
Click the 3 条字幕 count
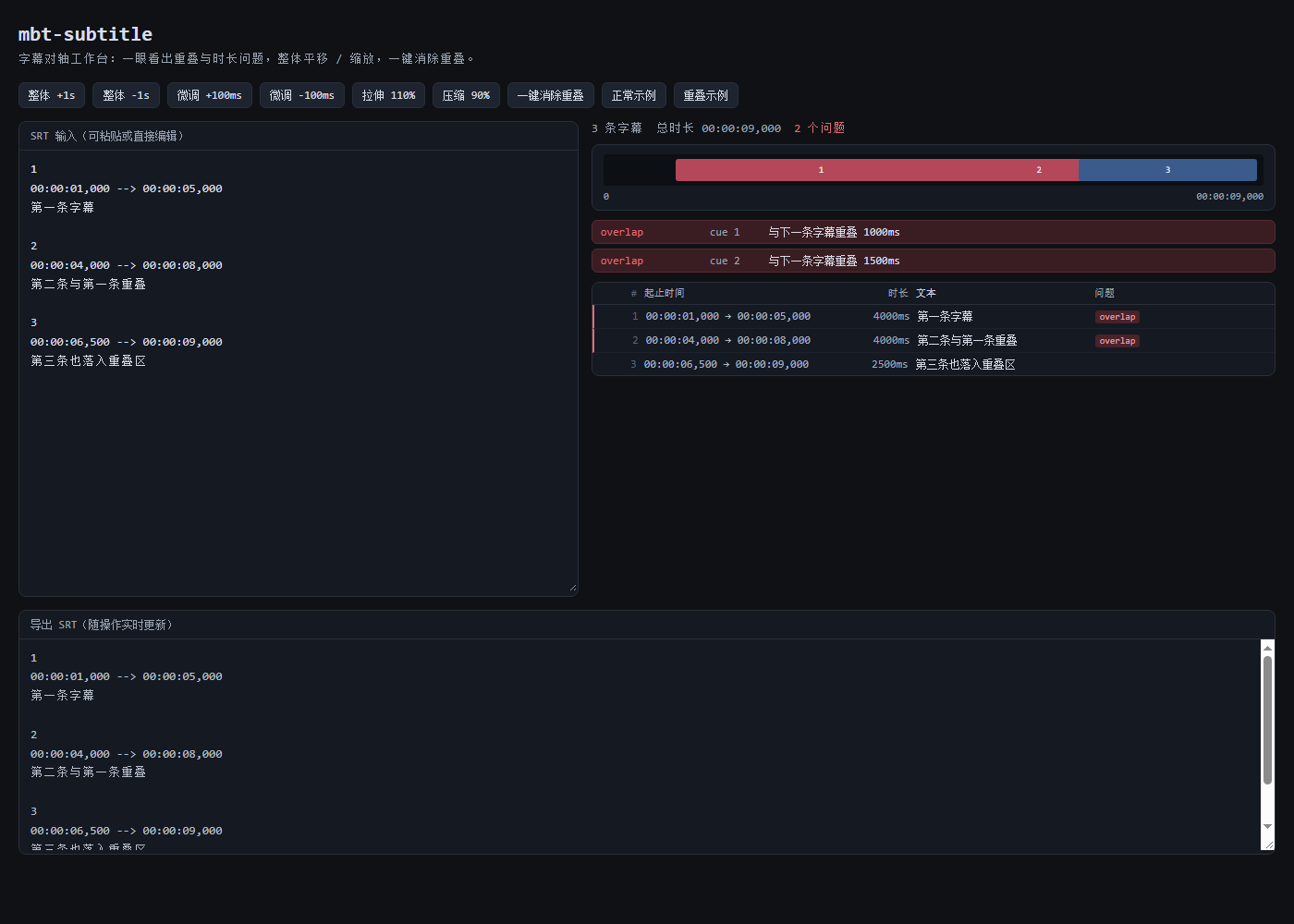point(616,128)
